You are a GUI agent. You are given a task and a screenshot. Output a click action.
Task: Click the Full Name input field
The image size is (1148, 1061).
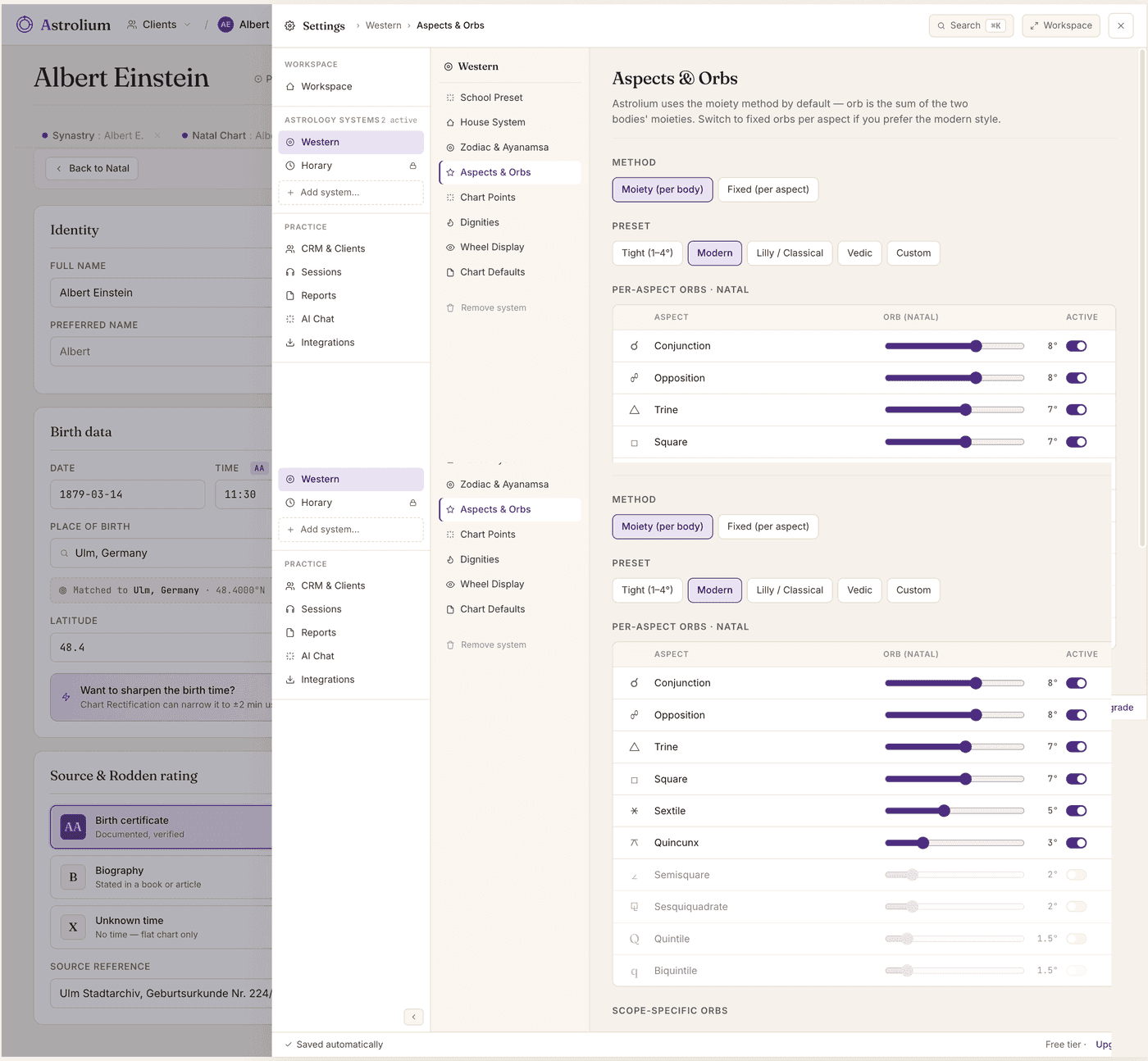[x=162, y=293]
